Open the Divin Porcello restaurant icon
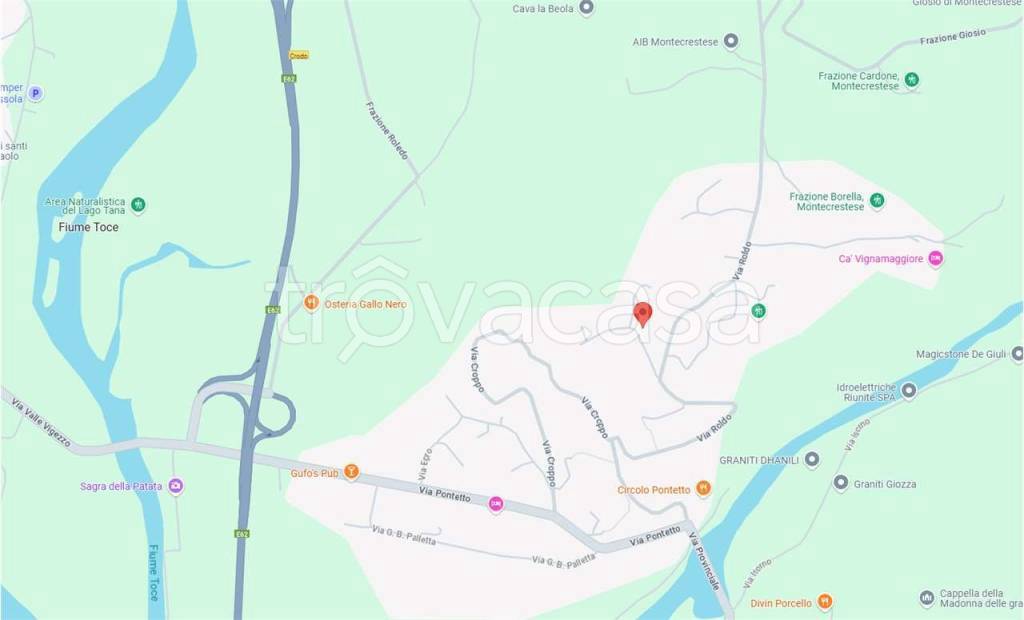This screenshot has width=1024, height=620. (825, 601)
